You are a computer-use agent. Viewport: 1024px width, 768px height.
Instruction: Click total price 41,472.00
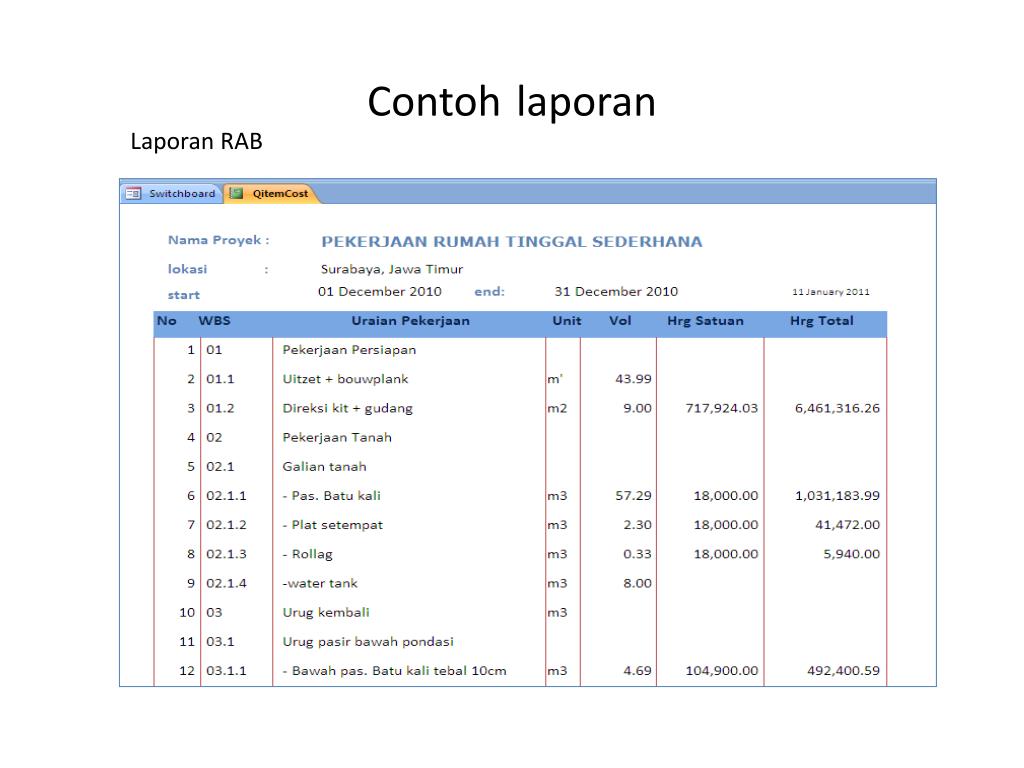(848, 525)
